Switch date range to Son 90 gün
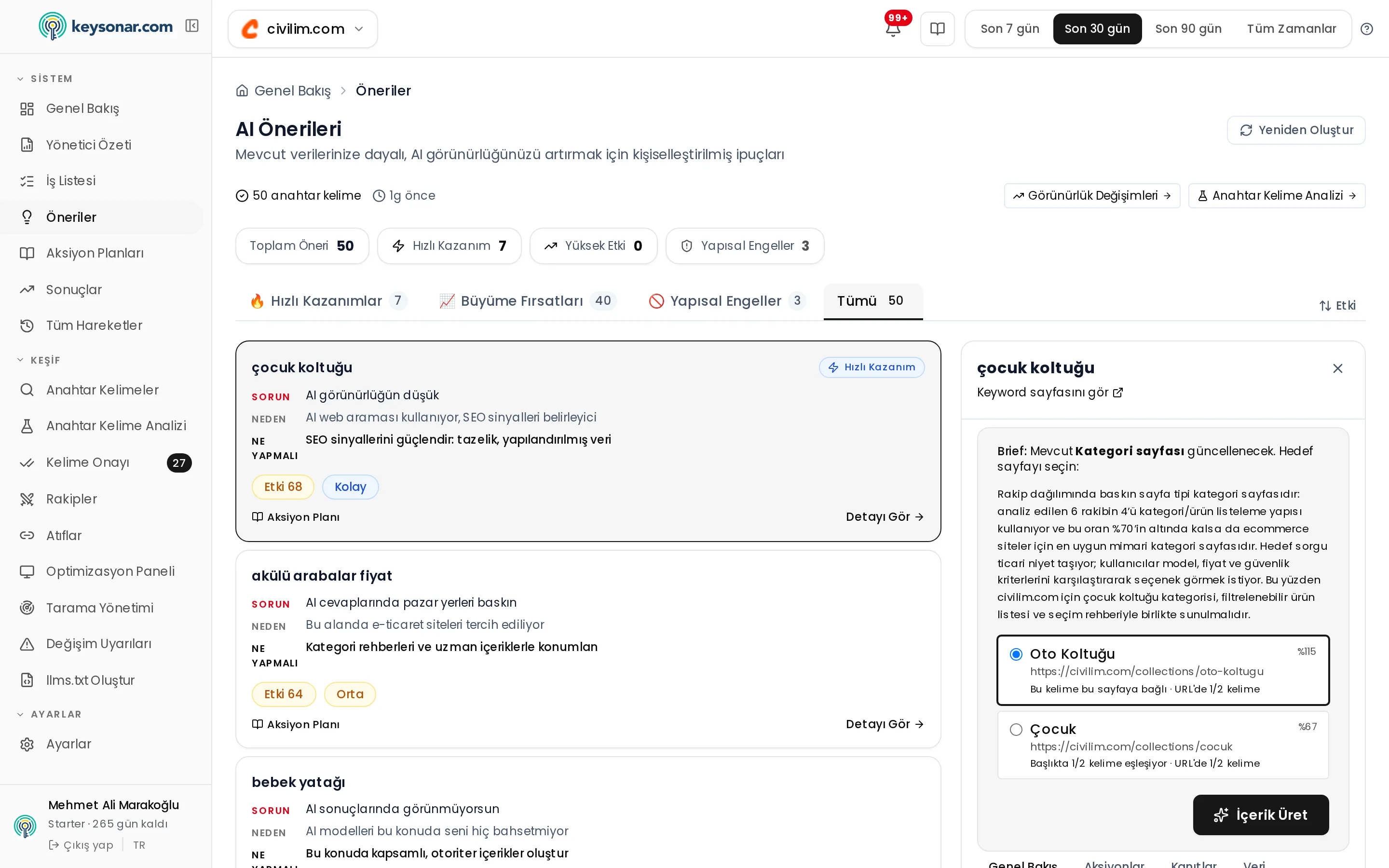The height and width of the screenshot is (868, 1389). coord(1188,29)
